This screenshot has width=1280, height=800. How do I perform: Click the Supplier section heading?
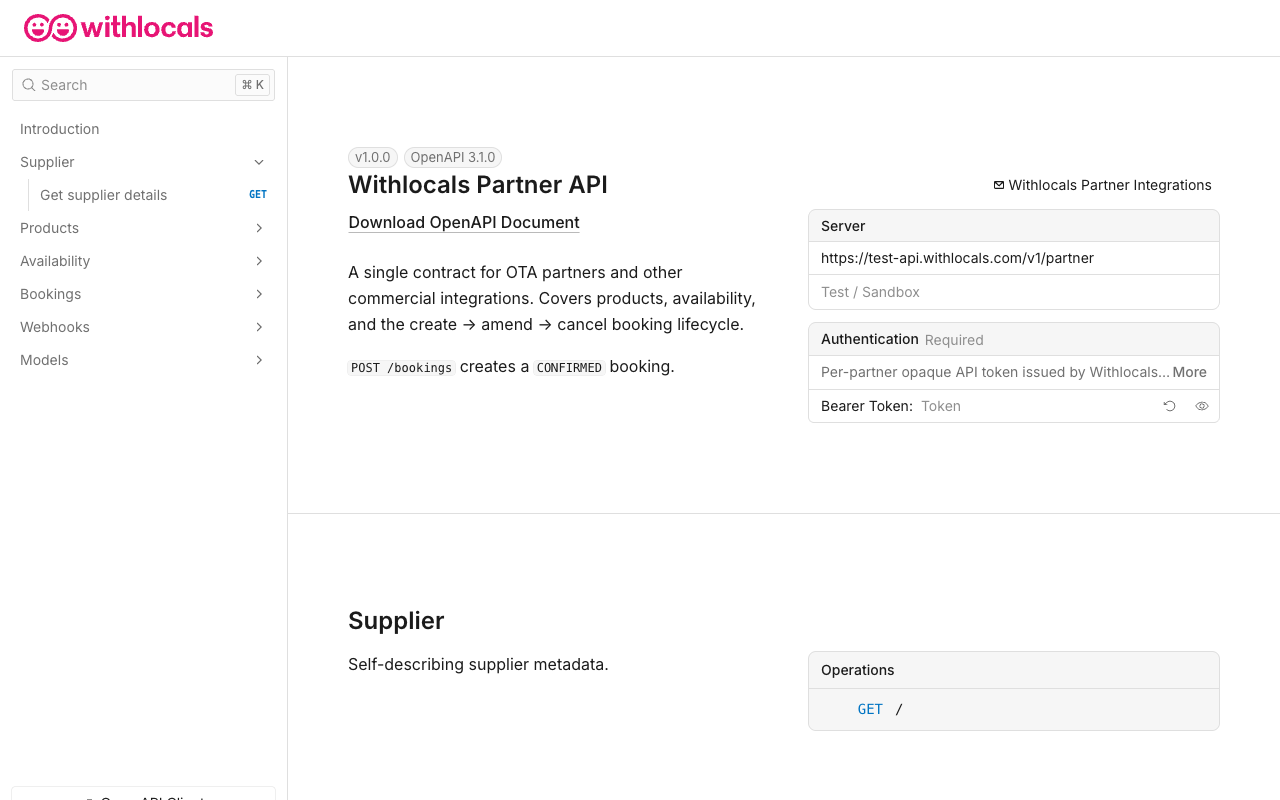pos(396,620)
